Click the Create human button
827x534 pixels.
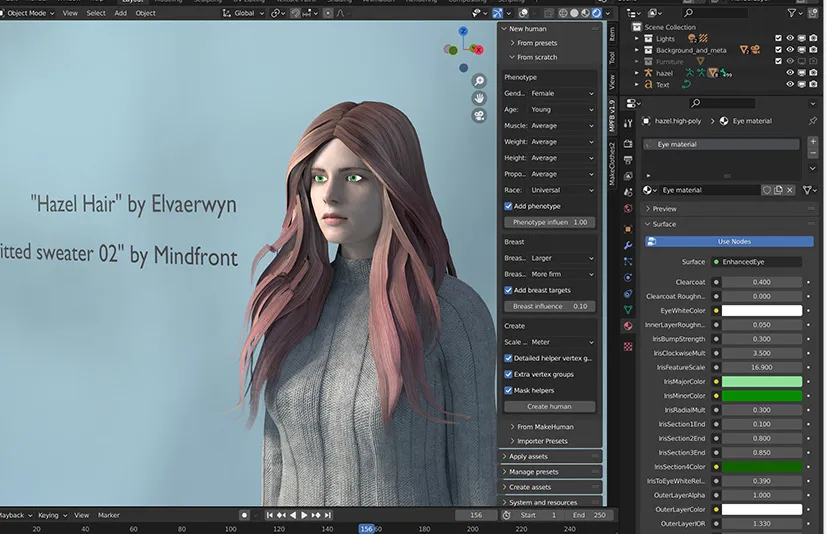[x=549, y=406]
